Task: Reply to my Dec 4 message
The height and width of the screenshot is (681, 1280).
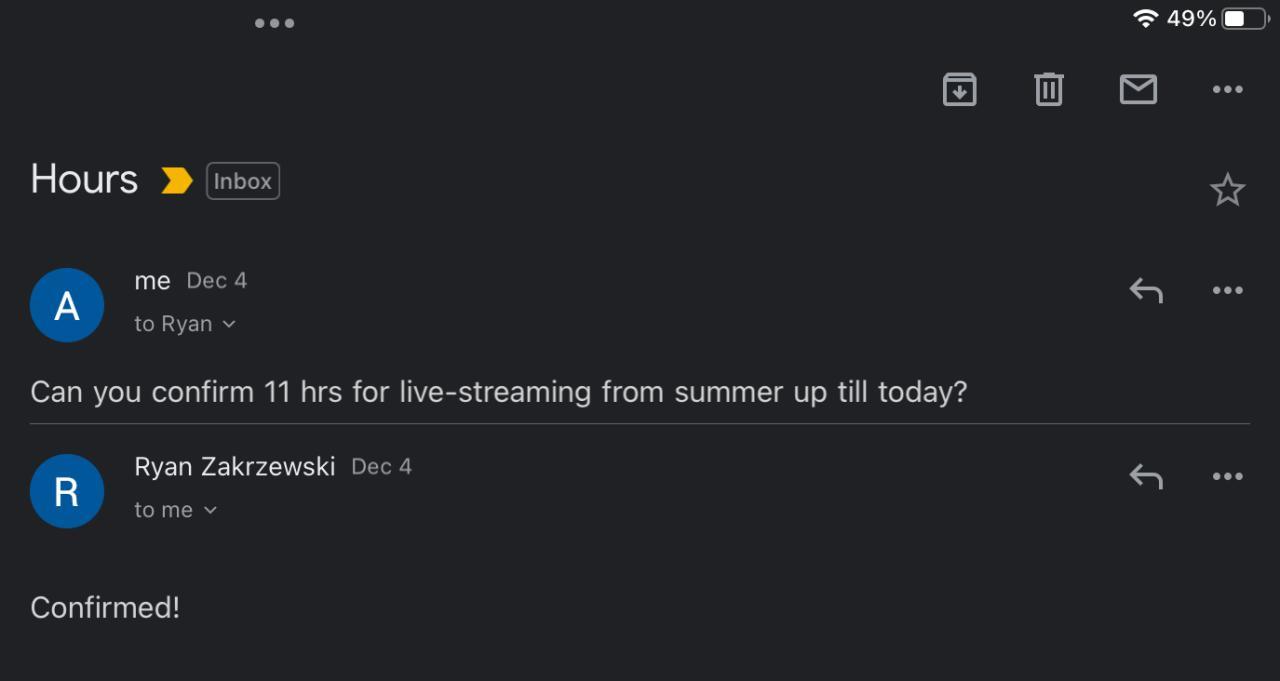Action: click(1146, 290)
